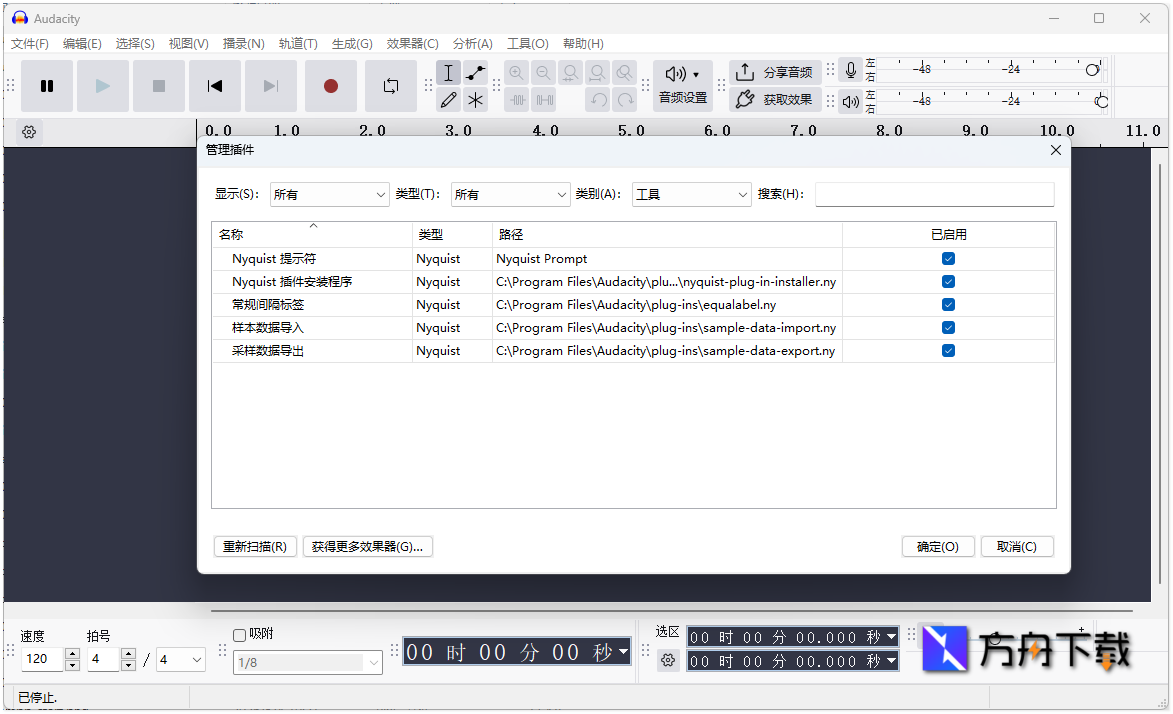Click the 重新扫描(R) button
The height and width of the screenshot is (714, 1173).
pyautogui.click(x=255, y=547)
